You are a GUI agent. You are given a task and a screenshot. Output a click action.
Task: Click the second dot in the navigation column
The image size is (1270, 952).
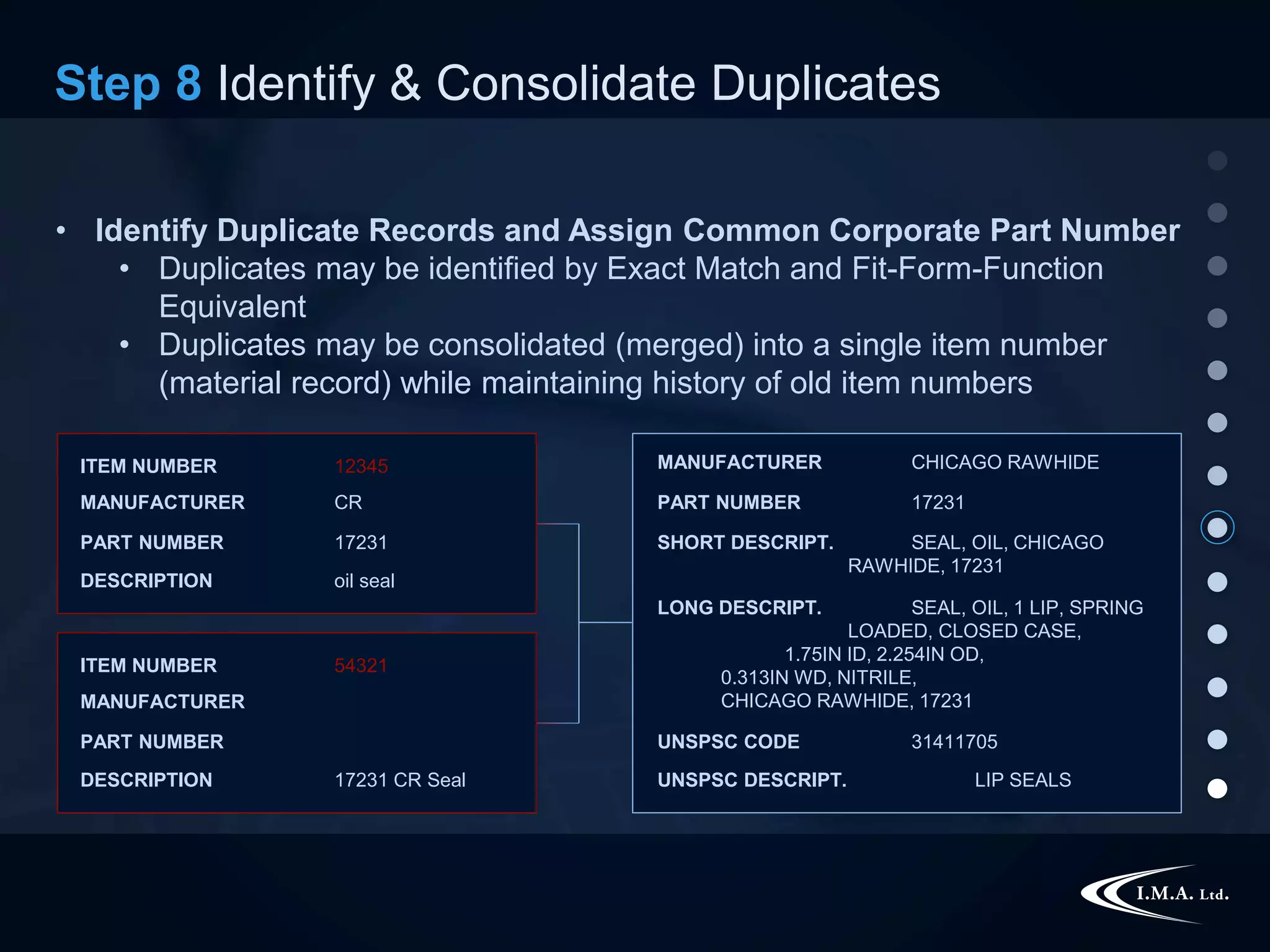tap(1217, 213)
